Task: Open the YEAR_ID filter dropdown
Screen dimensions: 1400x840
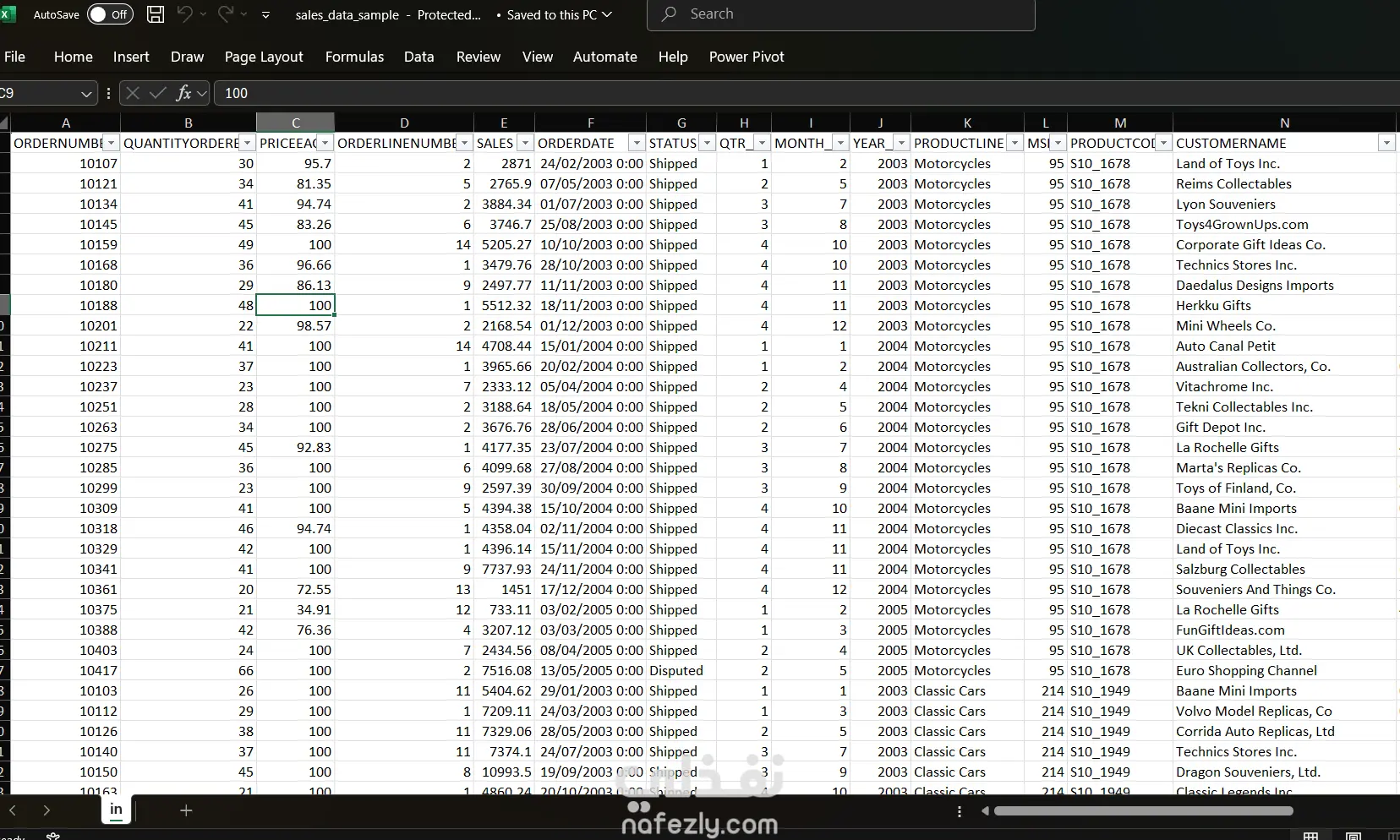Action: tap(902, 144)
